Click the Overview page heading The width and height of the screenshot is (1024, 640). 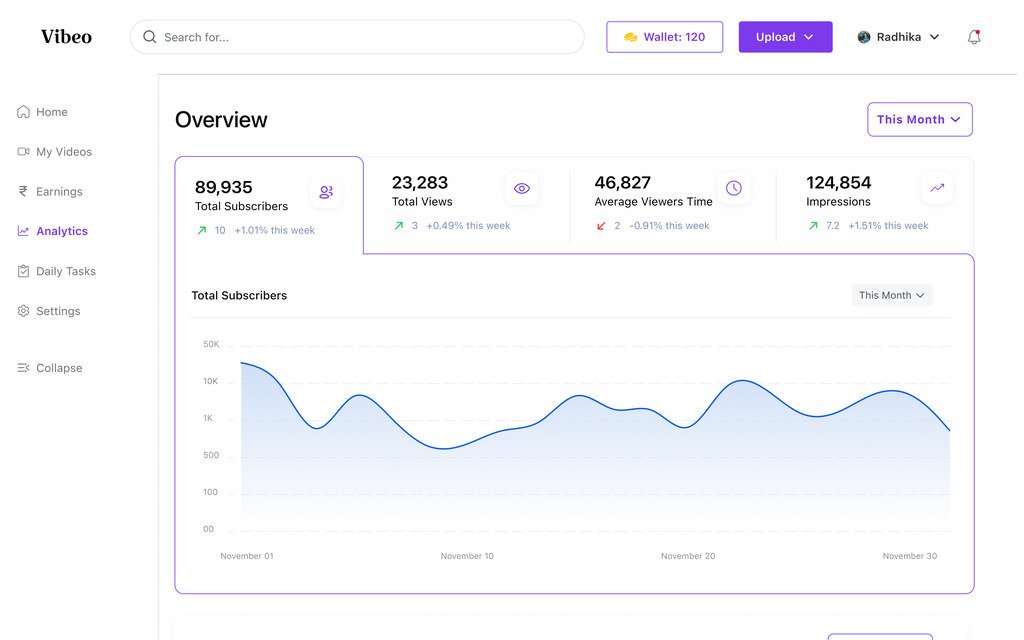221,120
